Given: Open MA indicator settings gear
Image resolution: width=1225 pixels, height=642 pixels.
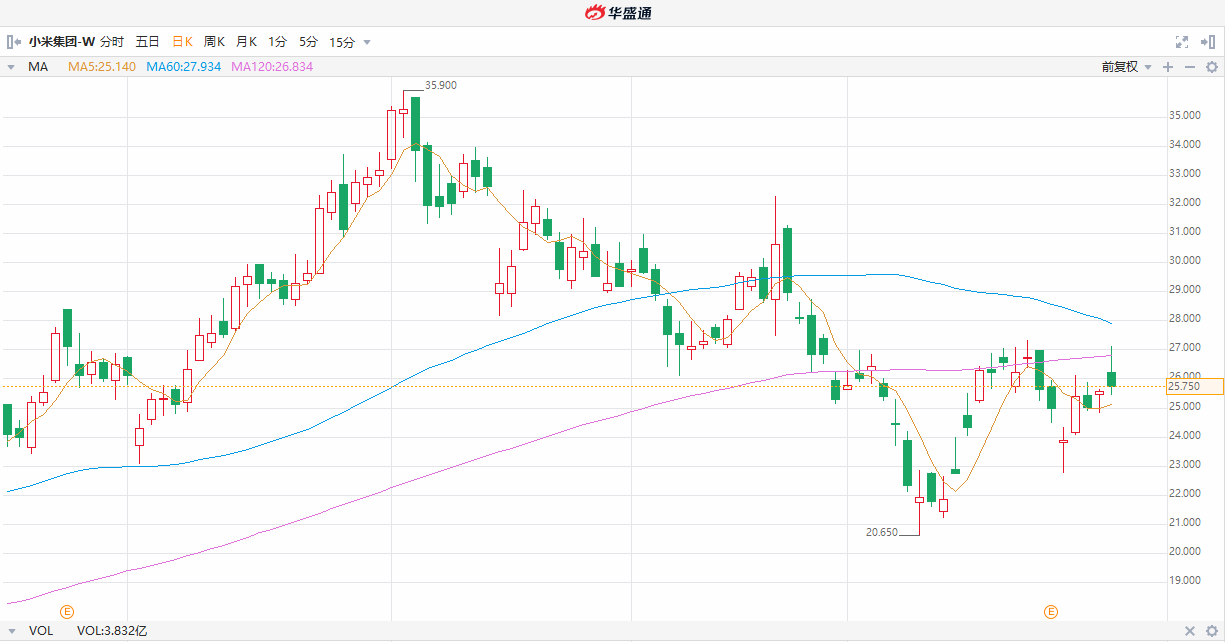Looking at the screenshot, I should click(x=1211, y=67).
